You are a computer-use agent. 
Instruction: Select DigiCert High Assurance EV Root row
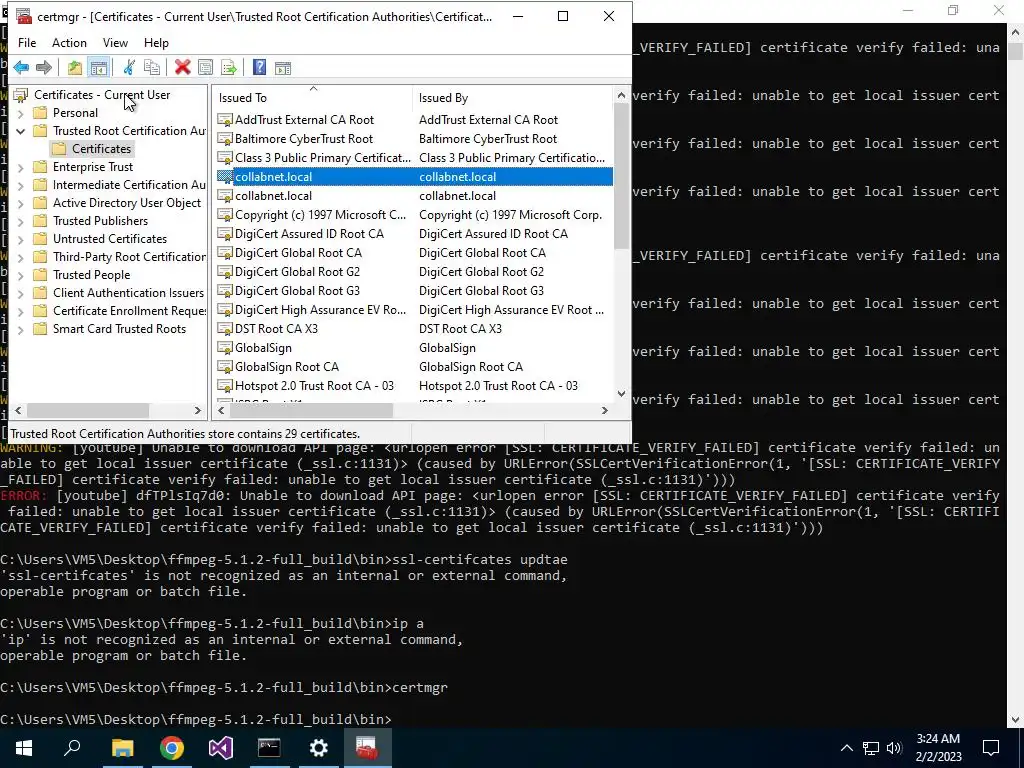coord(415,310)
